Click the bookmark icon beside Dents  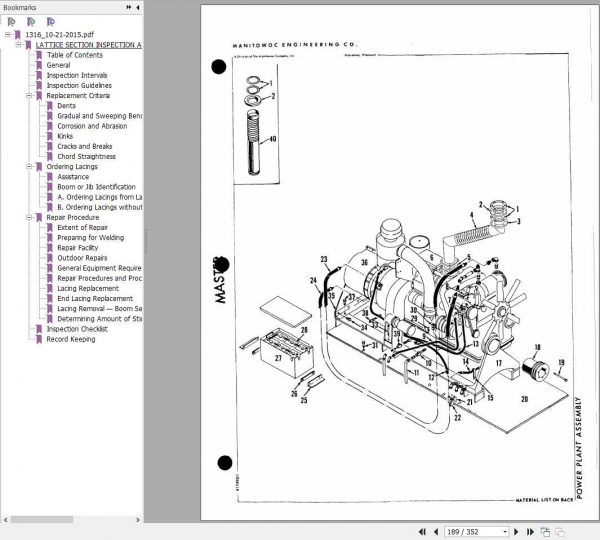50,106
